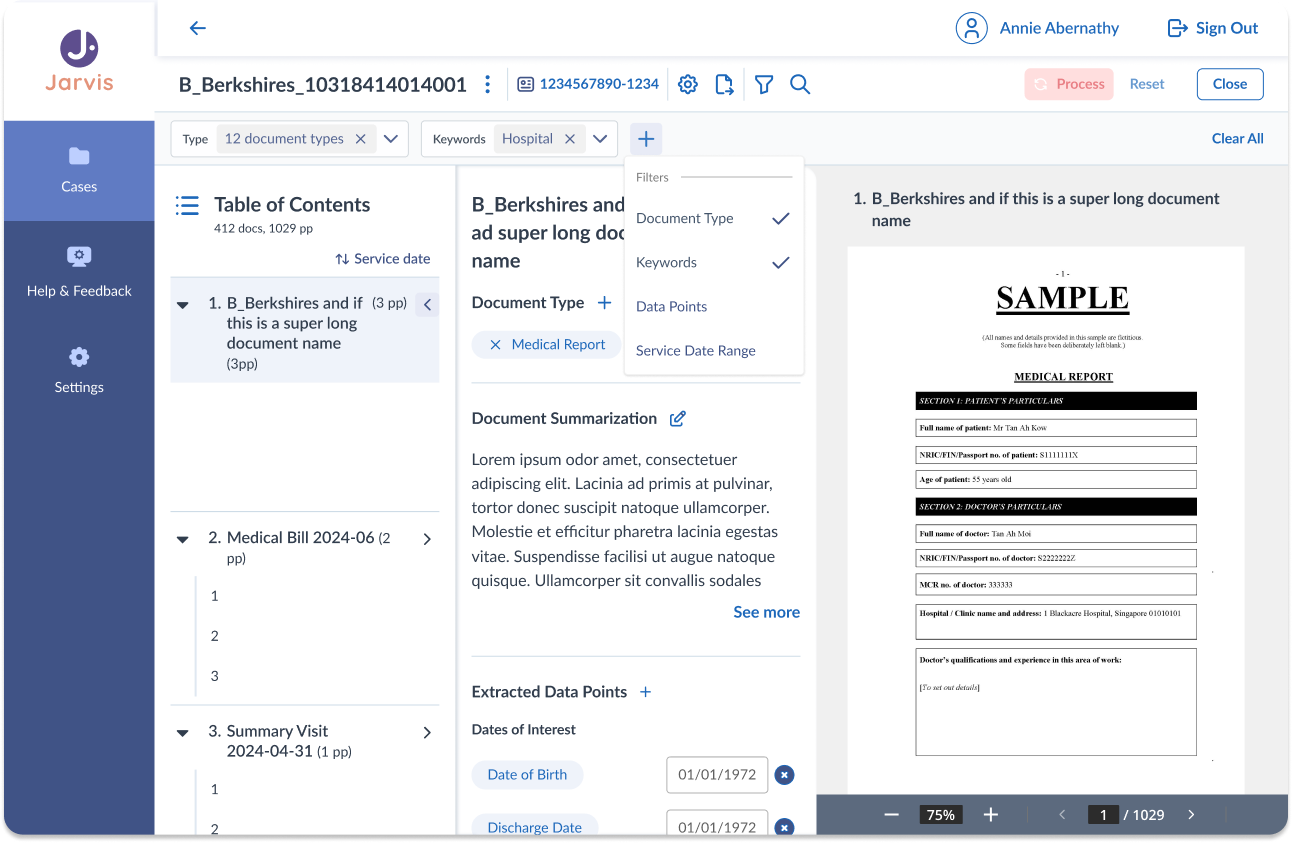Remove the 12 document types filter chip

coord(361,139)
